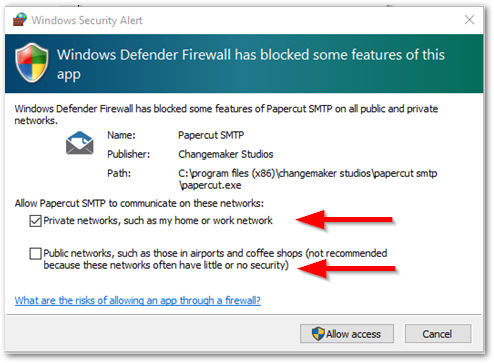Screen dimensions: 494x363
Task: Click the 'Changemaker Studios' publisher value
Action: pos(226,154)
